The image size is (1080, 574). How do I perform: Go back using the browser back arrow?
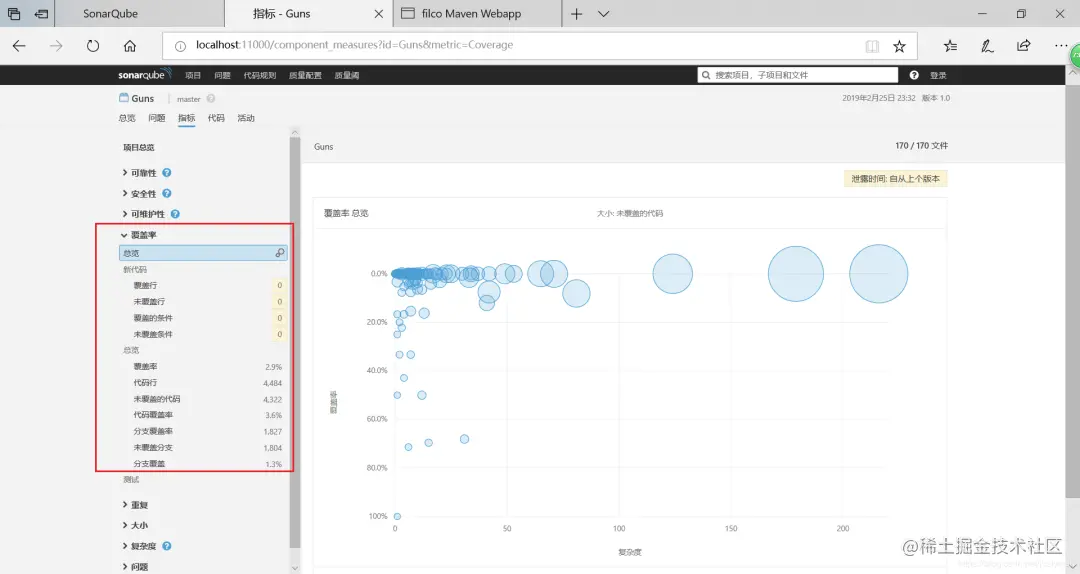(x=19, y=46)
